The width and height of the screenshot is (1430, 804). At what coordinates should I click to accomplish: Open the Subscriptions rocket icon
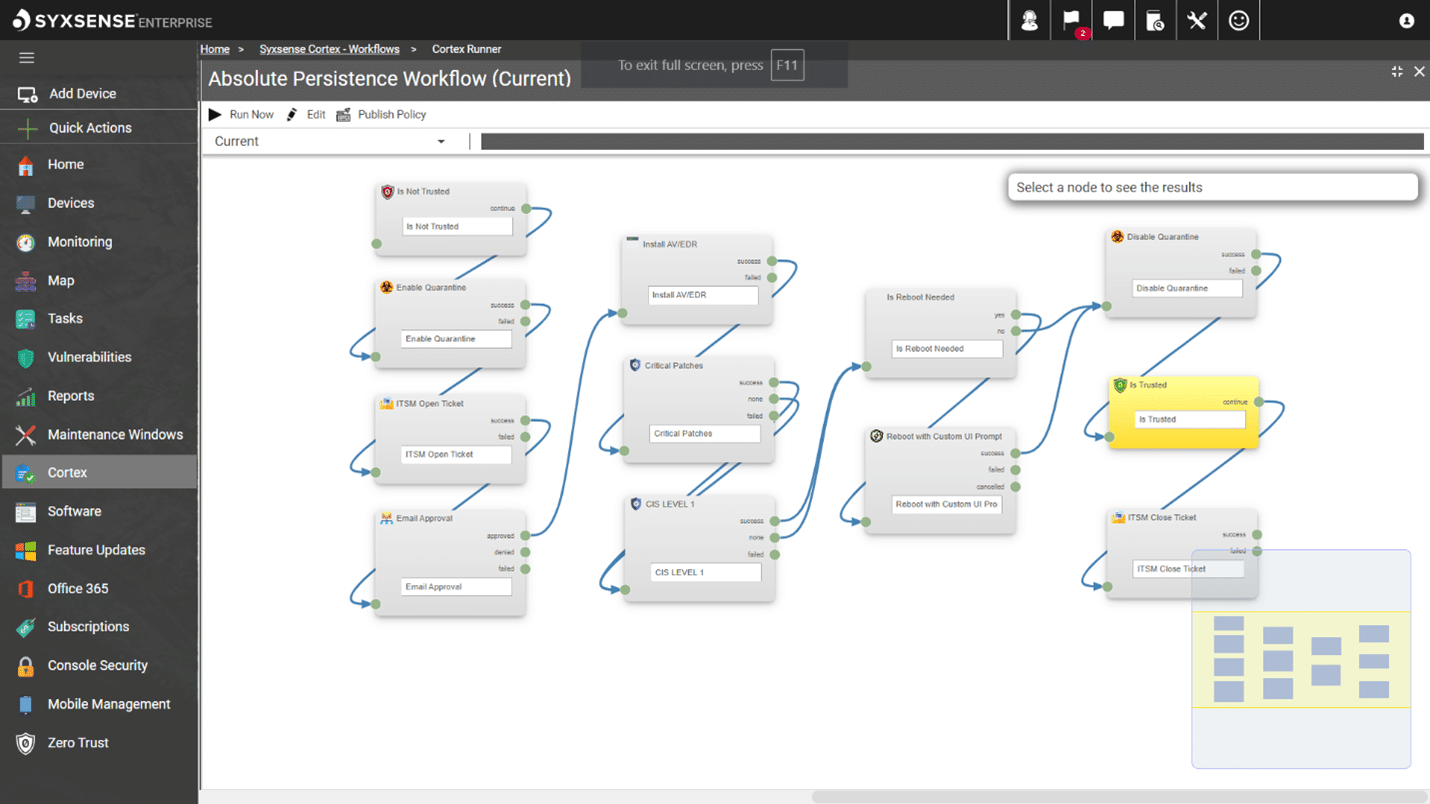click(26, 628)
